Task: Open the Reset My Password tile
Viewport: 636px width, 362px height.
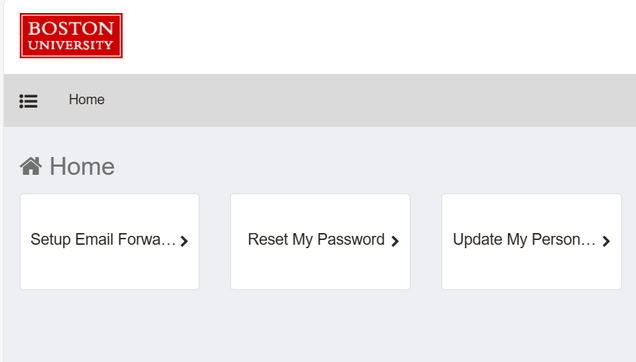Action: [x=320, y=241]
